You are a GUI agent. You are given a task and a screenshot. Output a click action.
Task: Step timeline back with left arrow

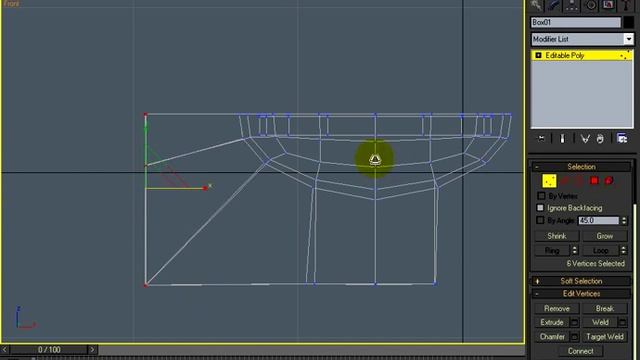coord(4,349)
